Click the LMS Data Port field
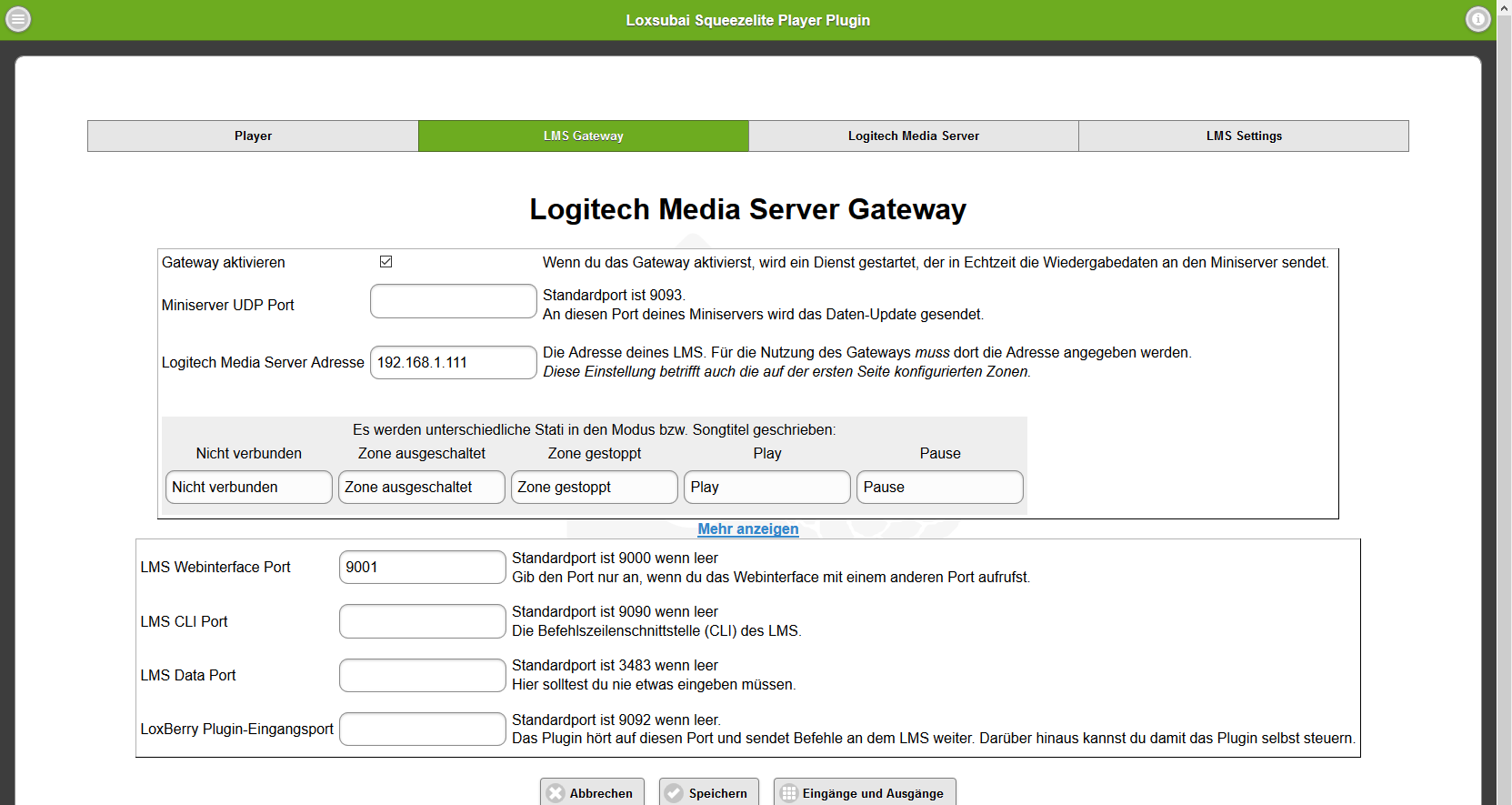Image resolution: width=1512 pixels, height=805 pixels. click(x=423, y=675)
